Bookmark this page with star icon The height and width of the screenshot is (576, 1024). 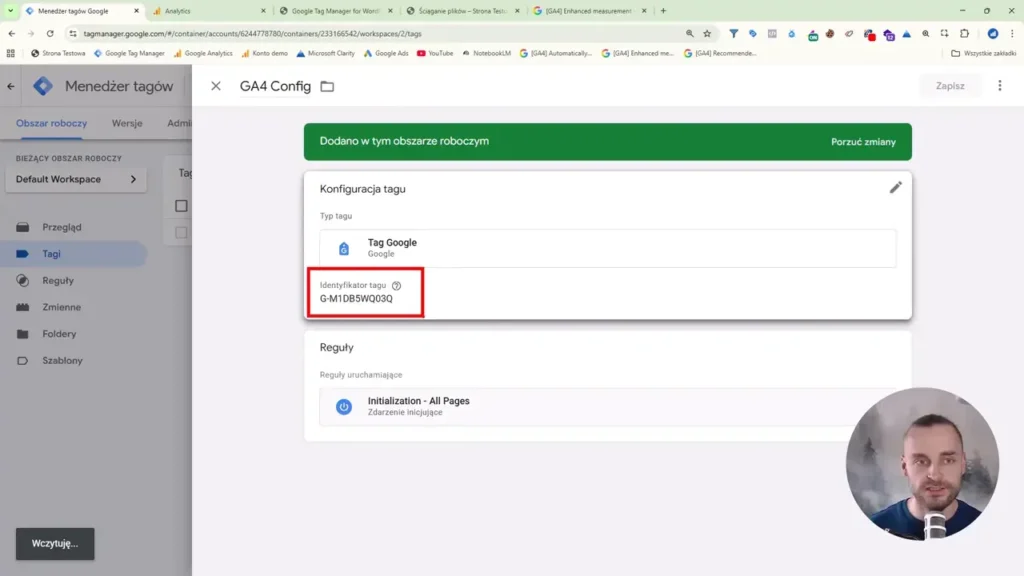[x=707, y=33]
